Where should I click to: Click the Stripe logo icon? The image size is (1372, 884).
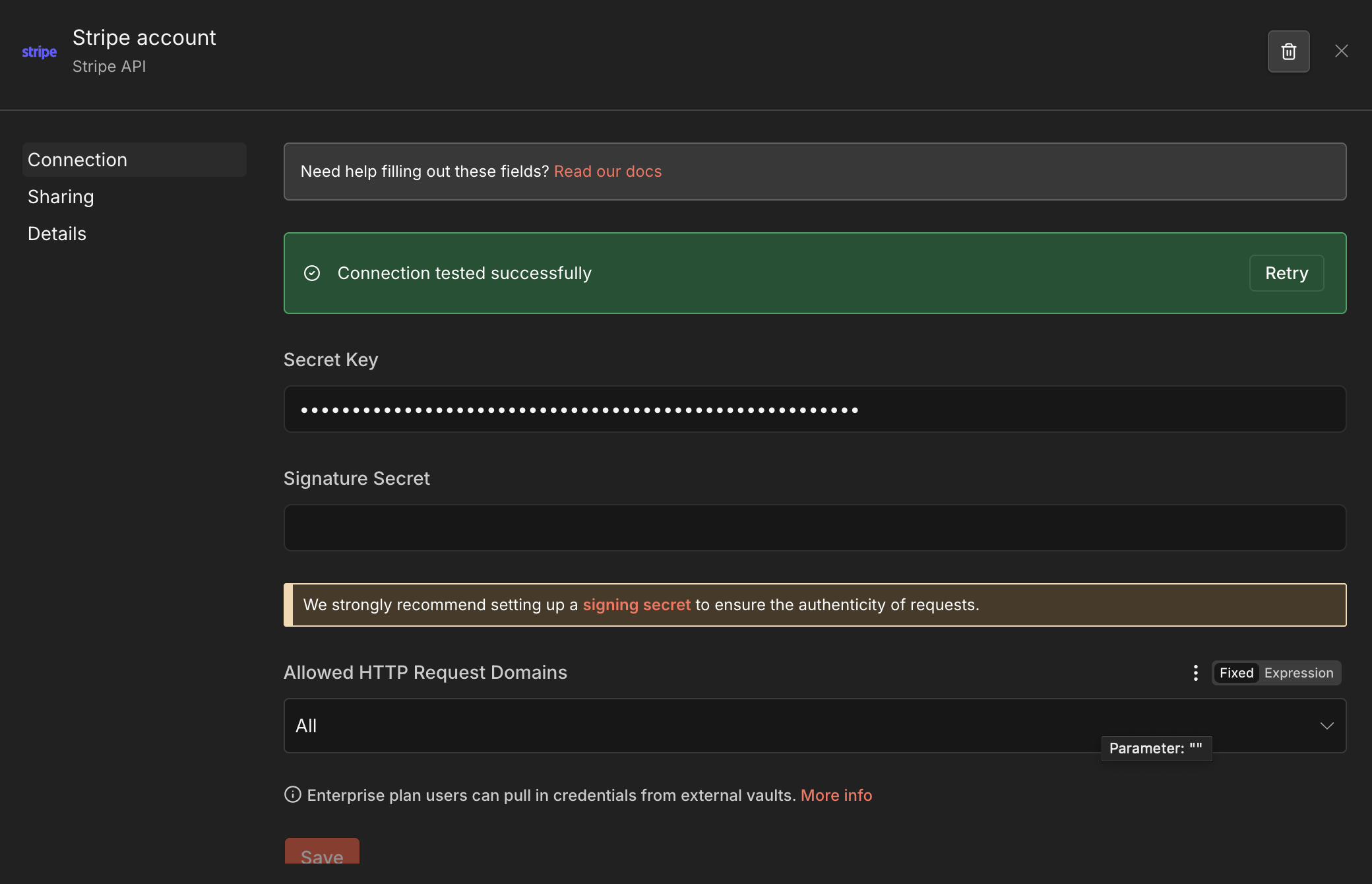[40, 51]
